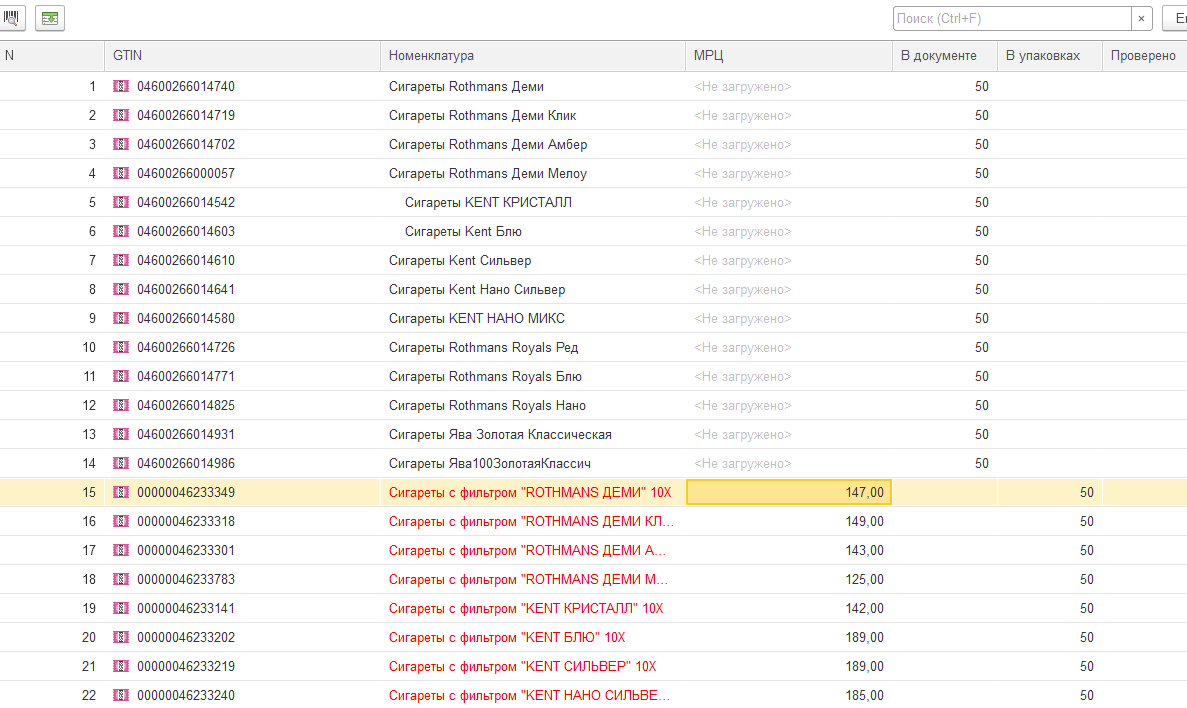Select the red item "KENT БЛЮ" 10X
This screenshot has width=1187, height=708.
[x=506, y=638]
